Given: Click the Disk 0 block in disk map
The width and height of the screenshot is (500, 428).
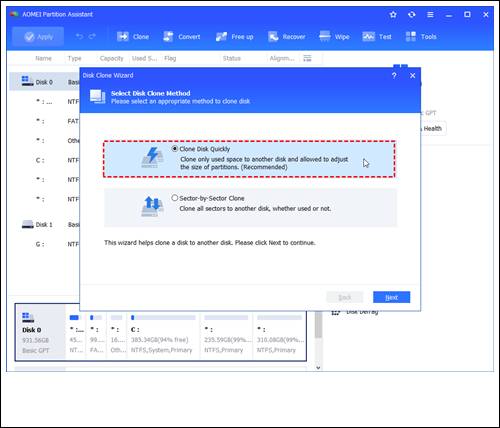Looking at the screenshot, I should 41,332.
